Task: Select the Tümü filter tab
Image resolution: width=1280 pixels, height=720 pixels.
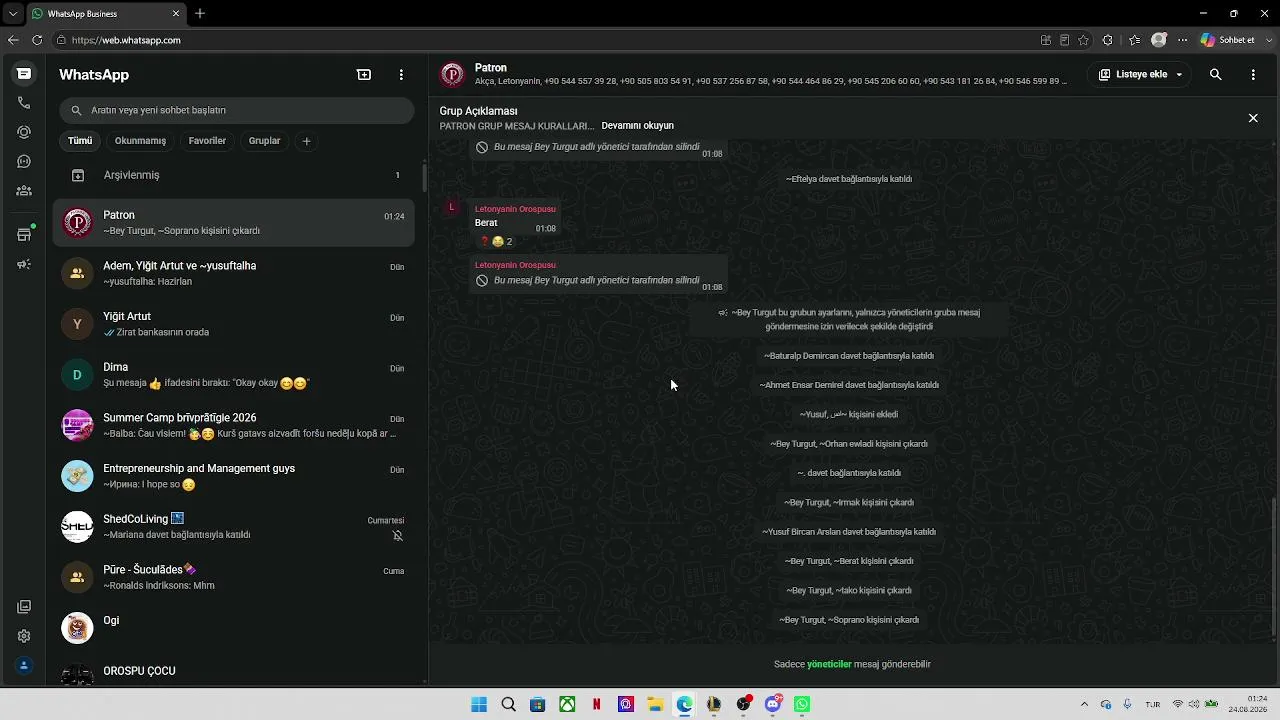Action: [x=80, y=141]
